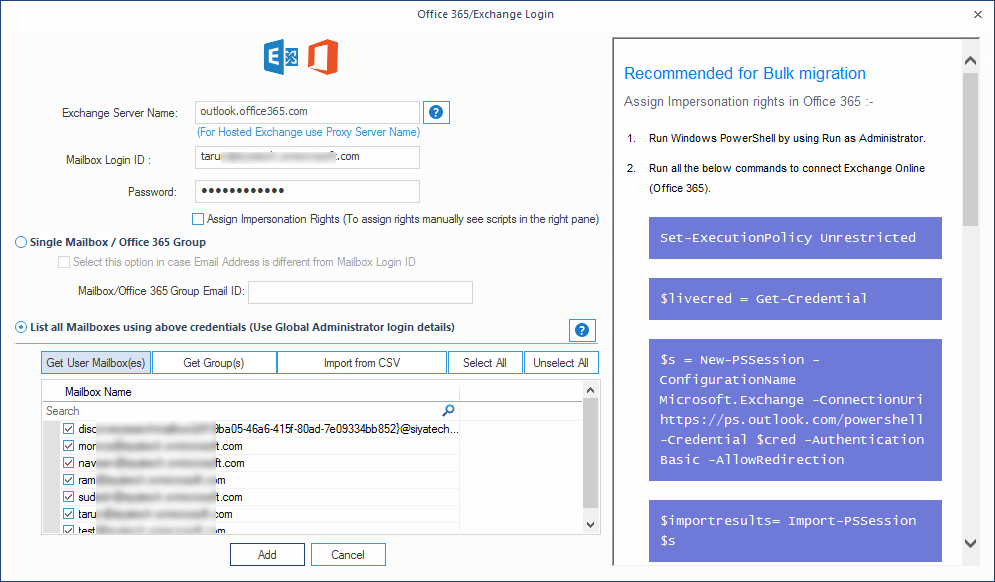Click the Add button
The width and height of the screenshot is (995, 582).
point(267,554)
